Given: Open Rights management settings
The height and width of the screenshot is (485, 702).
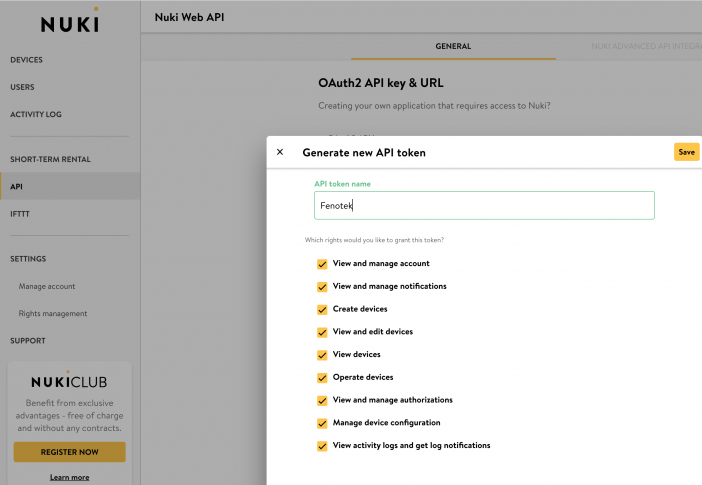Looking at the screenshot, I should pos(53,313).
